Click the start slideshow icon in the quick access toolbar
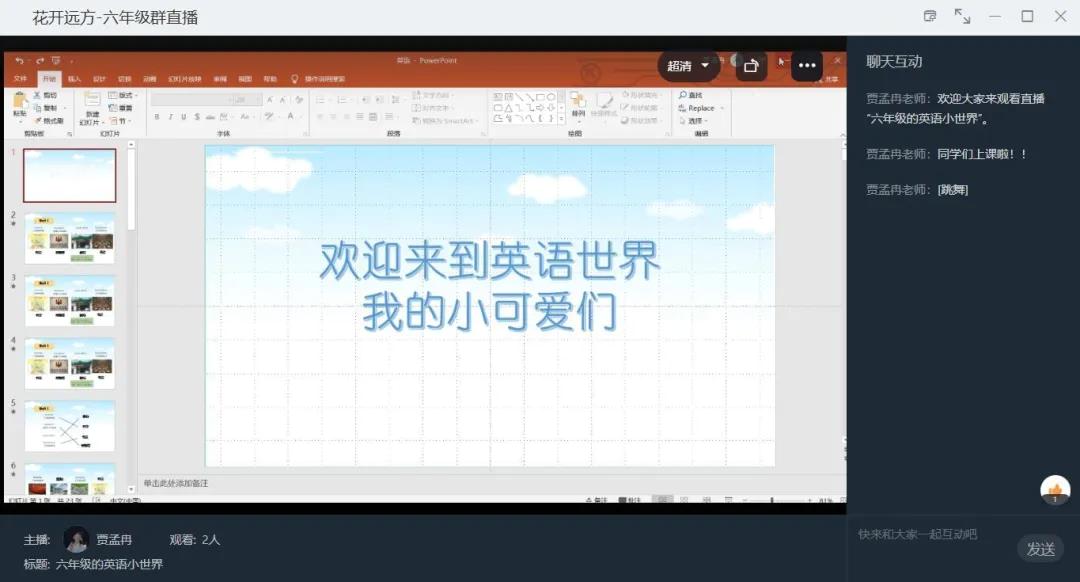The width and height of the screenshot is (1080, 582). [56, 61]
